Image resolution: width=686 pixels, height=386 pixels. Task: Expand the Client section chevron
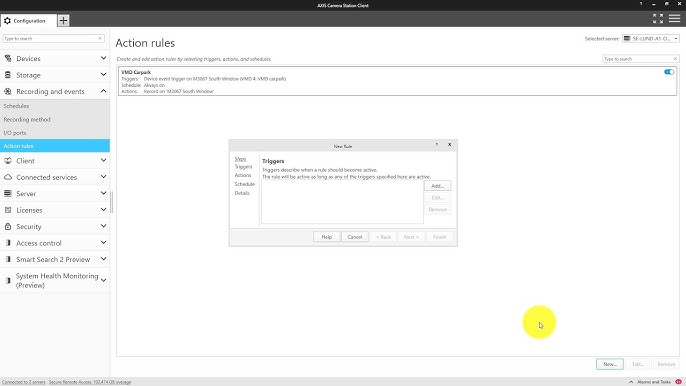103,160
